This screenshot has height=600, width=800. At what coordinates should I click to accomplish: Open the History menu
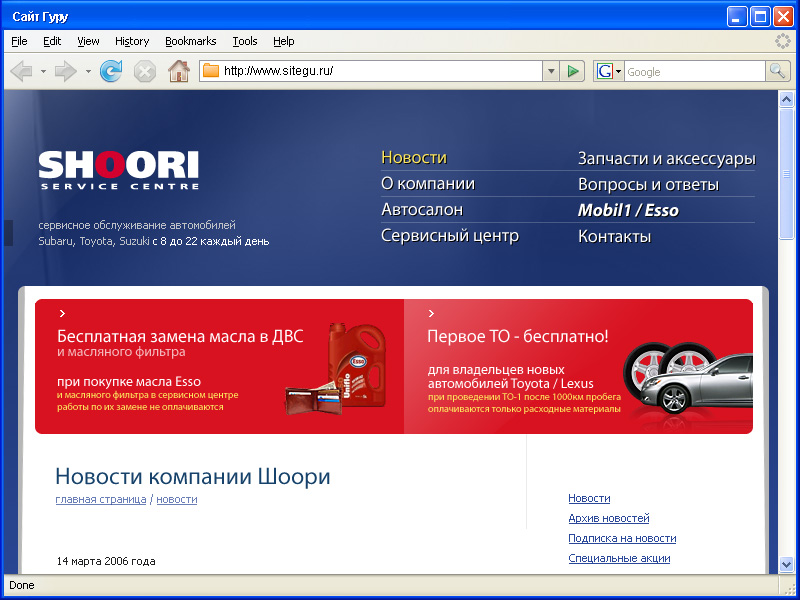tap(132, 41)
